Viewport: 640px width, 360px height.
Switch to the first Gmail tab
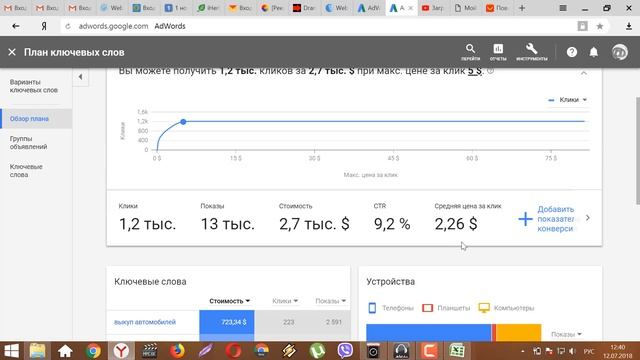pyautogui.click(x=15, y=8)
